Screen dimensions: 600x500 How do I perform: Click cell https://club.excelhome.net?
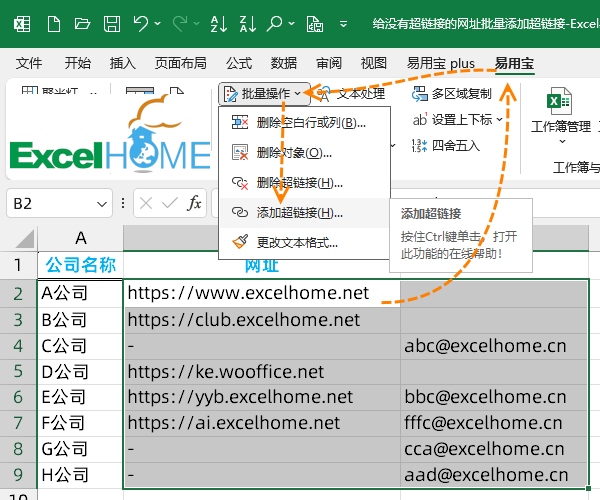tap(262, 320)
